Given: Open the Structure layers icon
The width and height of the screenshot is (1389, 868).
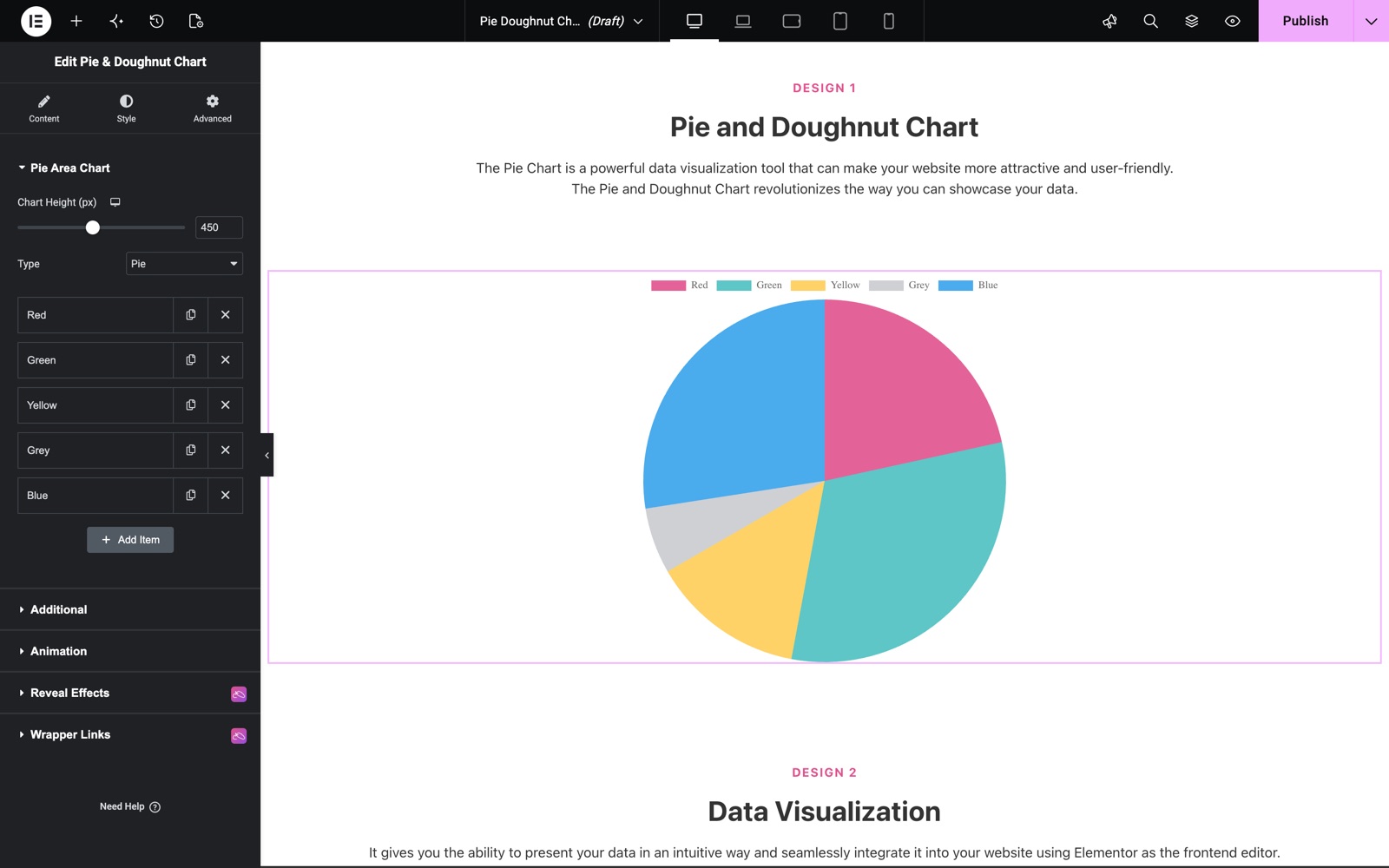Looking at the screenshot, I should [1191, 21].
